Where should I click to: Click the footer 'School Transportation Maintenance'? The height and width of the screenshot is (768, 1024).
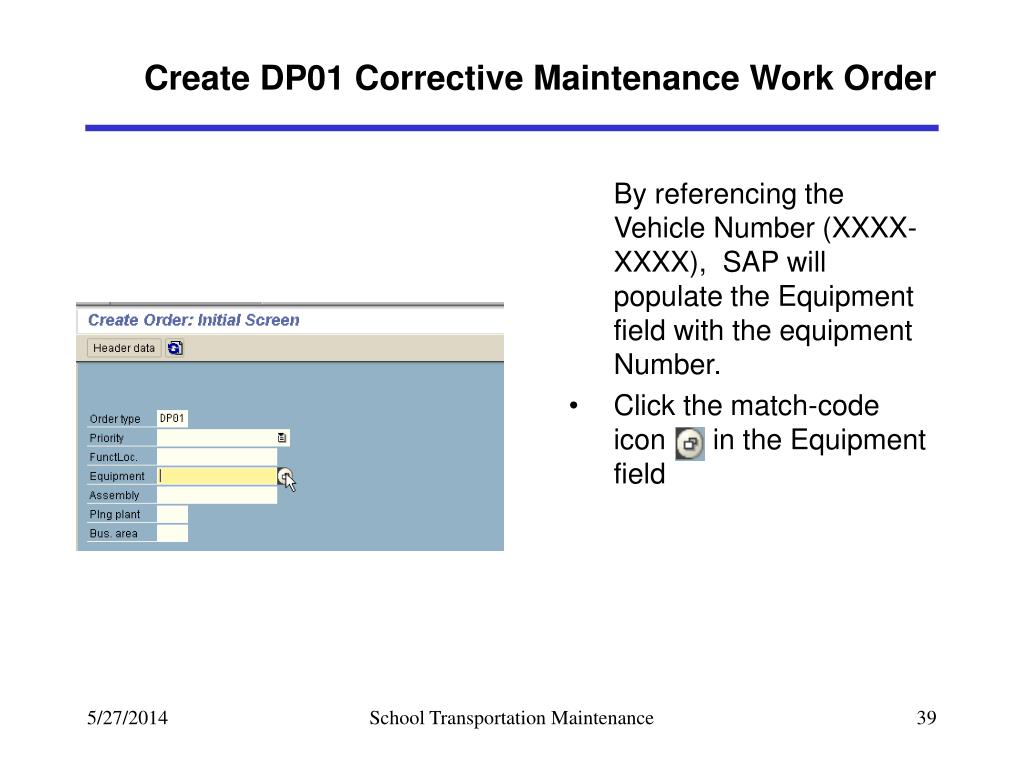pyautogui.click(x=511, y=718)
